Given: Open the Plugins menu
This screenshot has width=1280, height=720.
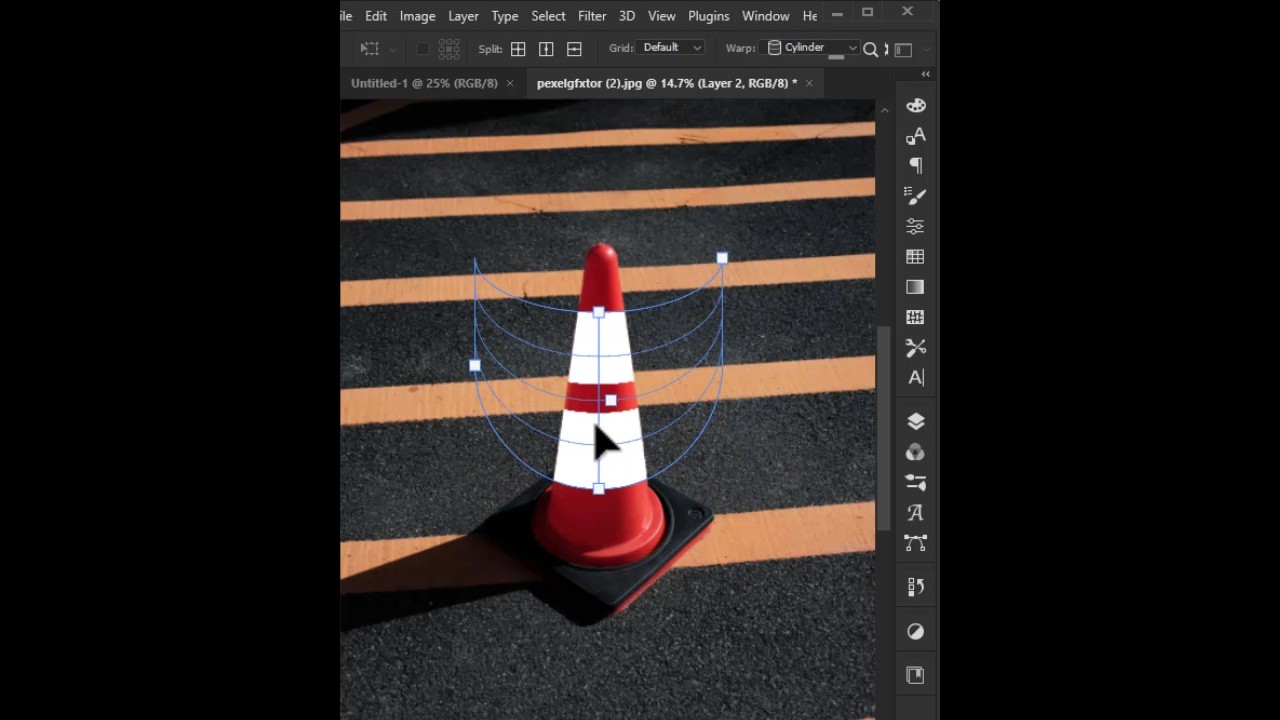Looking at the screenshot, I should [708, 16].
